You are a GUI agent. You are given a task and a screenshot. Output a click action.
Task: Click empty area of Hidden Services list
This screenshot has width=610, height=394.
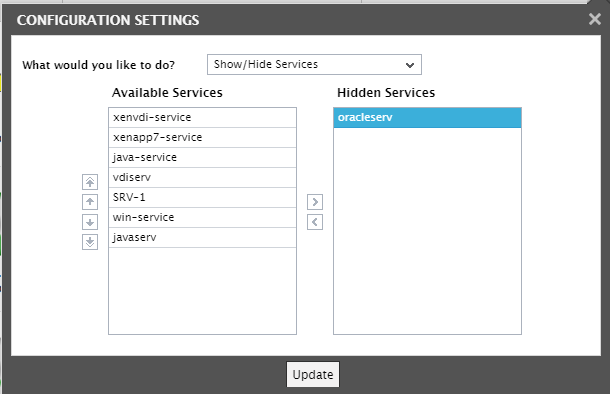click(427, 231)
